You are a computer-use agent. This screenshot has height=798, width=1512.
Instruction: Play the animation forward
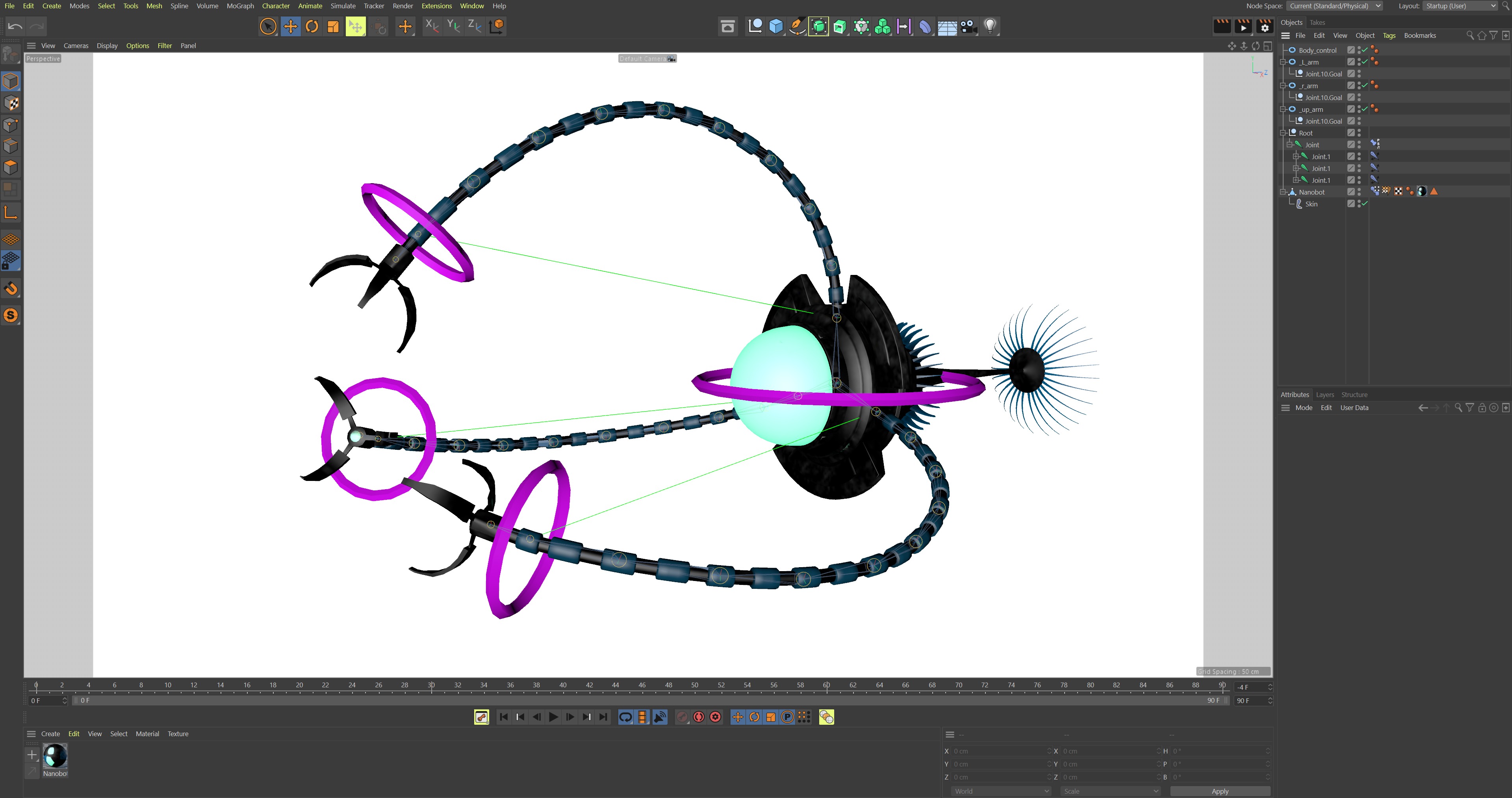(553, 717)
